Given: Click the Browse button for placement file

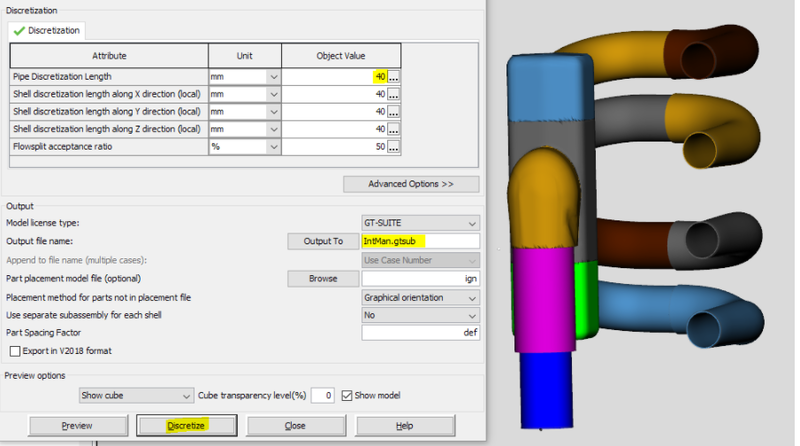Looking at the screenshot, I should [323, 279].
